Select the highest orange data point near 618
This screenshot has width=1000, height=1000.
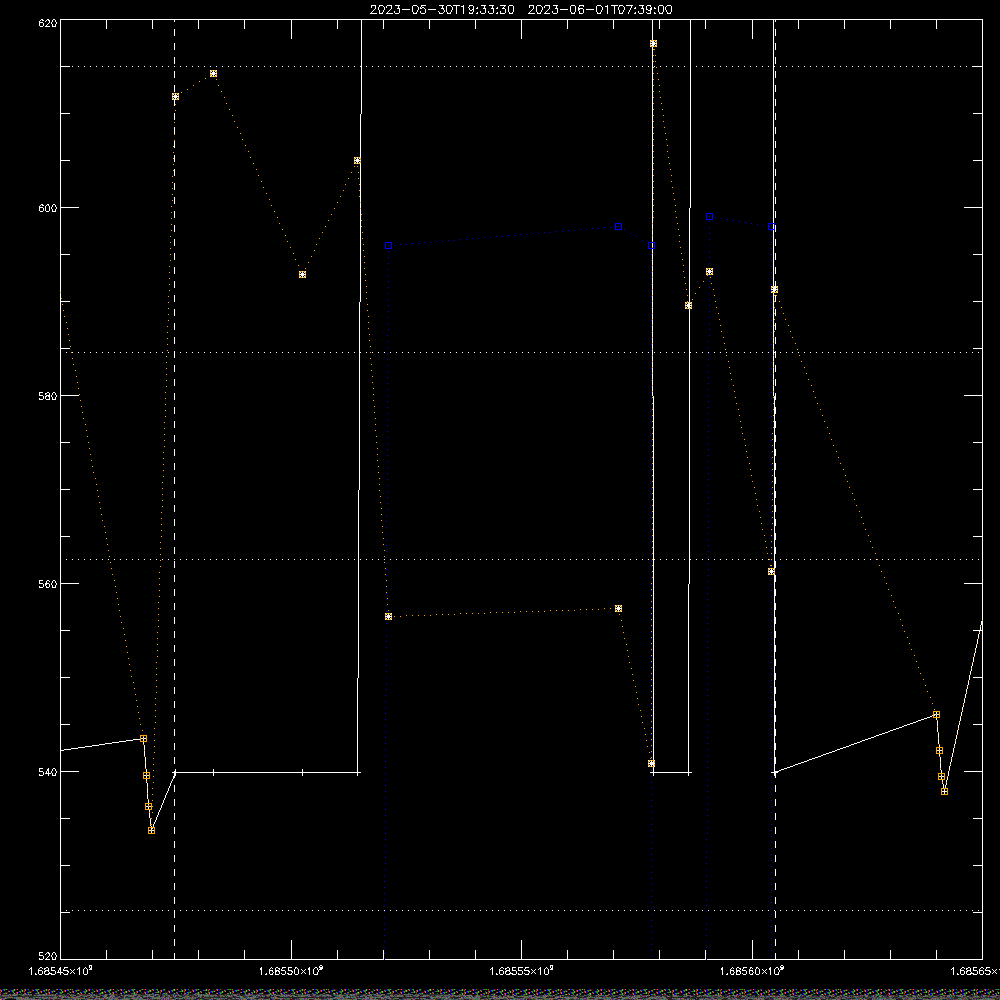tap(653, 44)
